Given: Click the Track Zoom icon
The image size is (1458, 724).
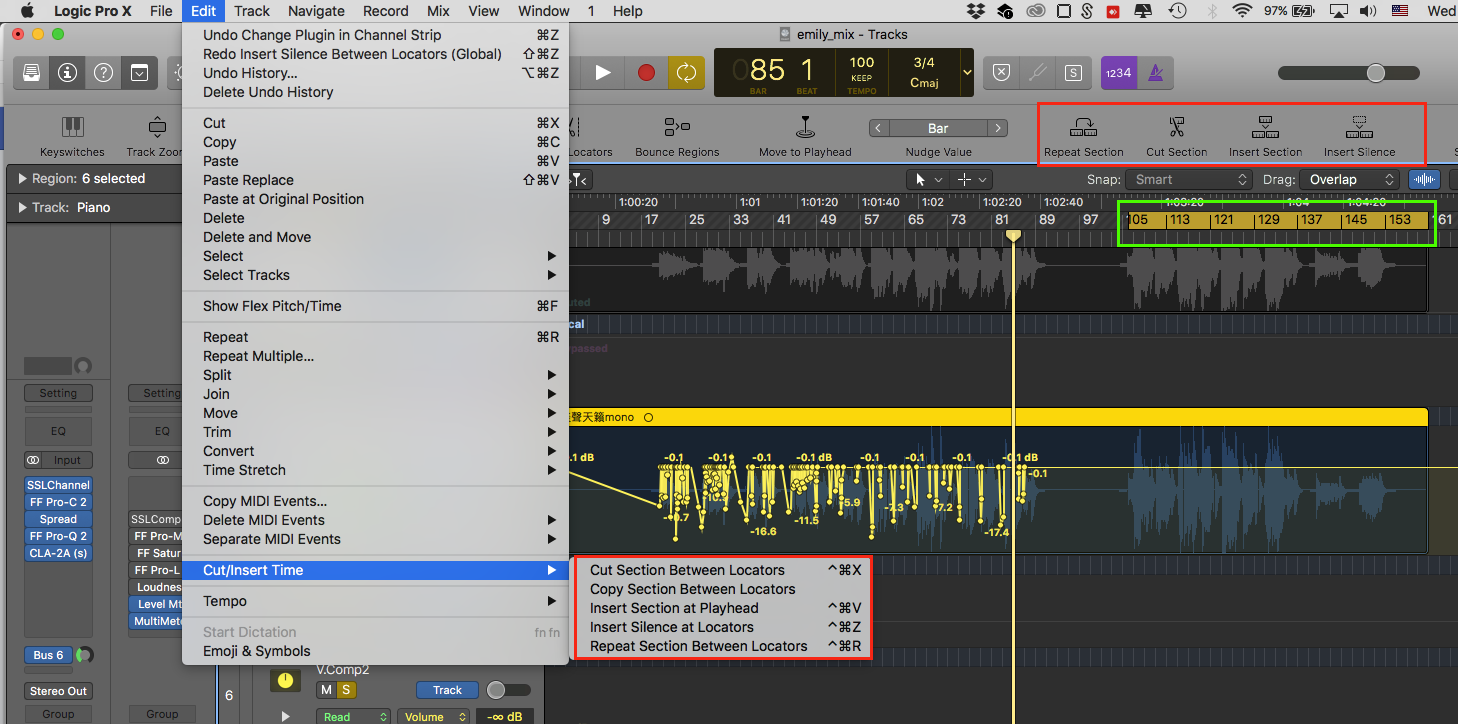Looking at the screenshot, I should click(x=157, y=127).
